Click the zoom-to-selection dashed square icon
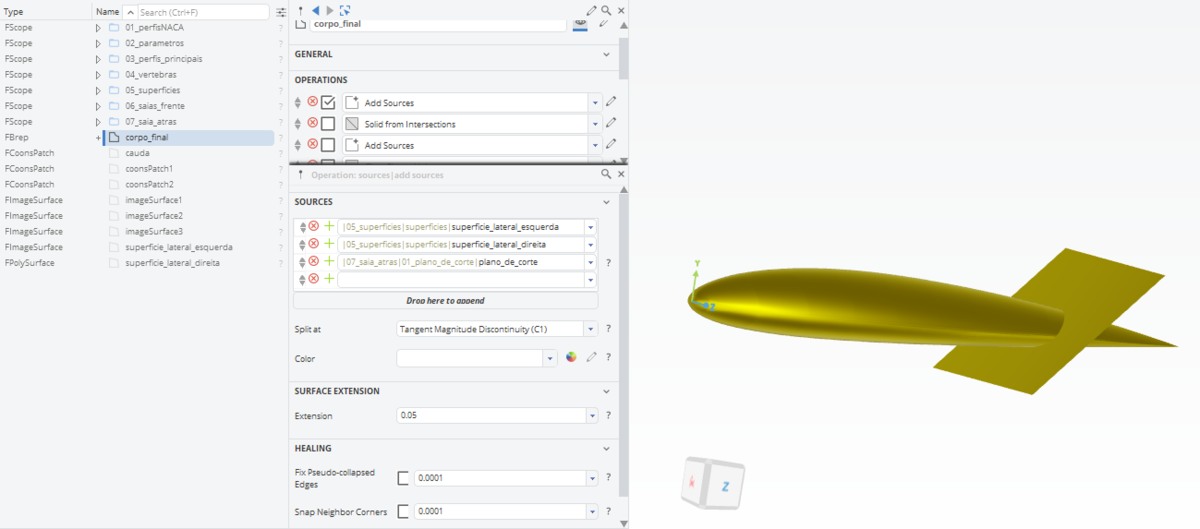1200x529 pixels. pos(345,10)
